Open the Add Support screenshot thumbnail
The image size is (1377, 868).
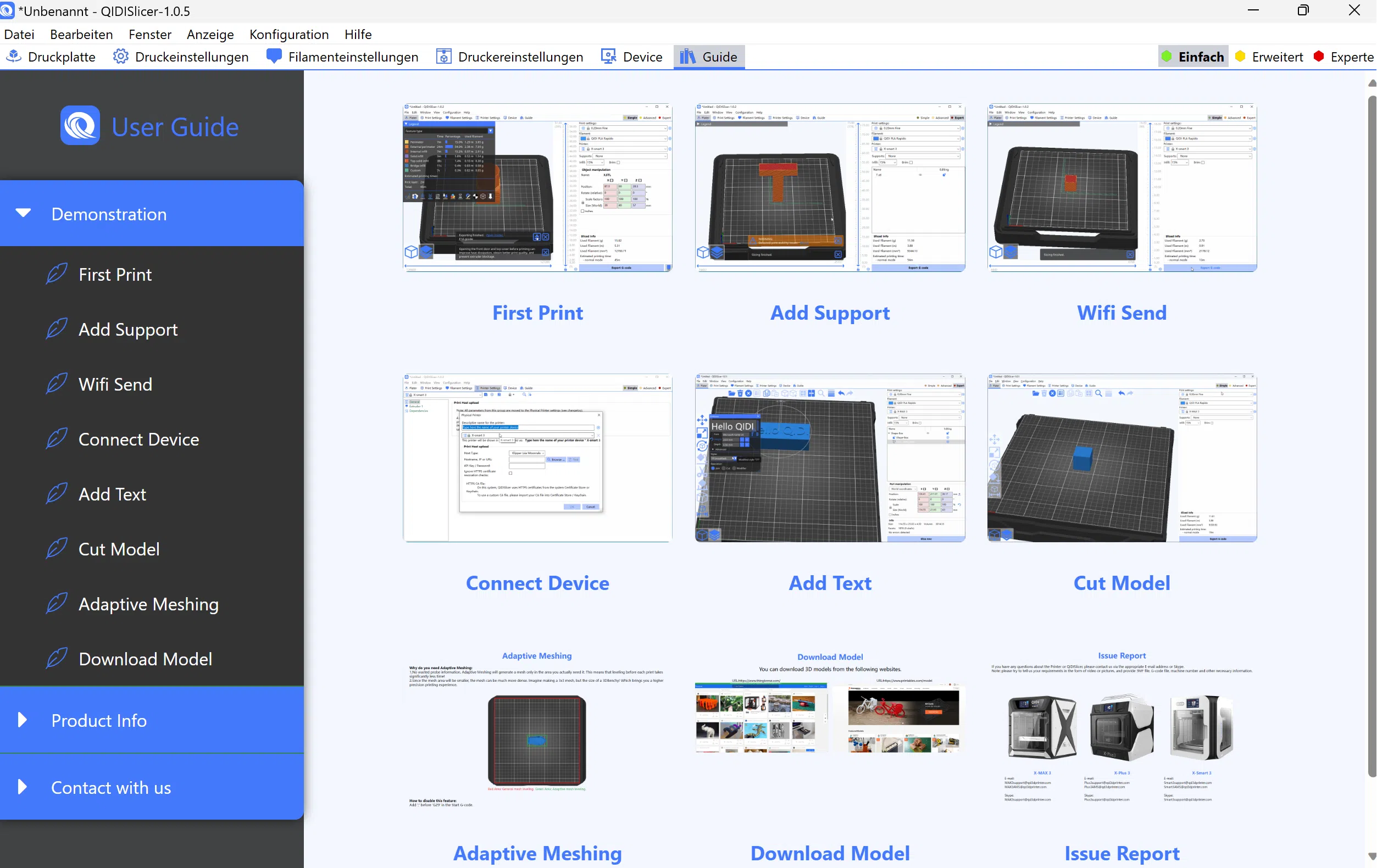tap(830, 187)
